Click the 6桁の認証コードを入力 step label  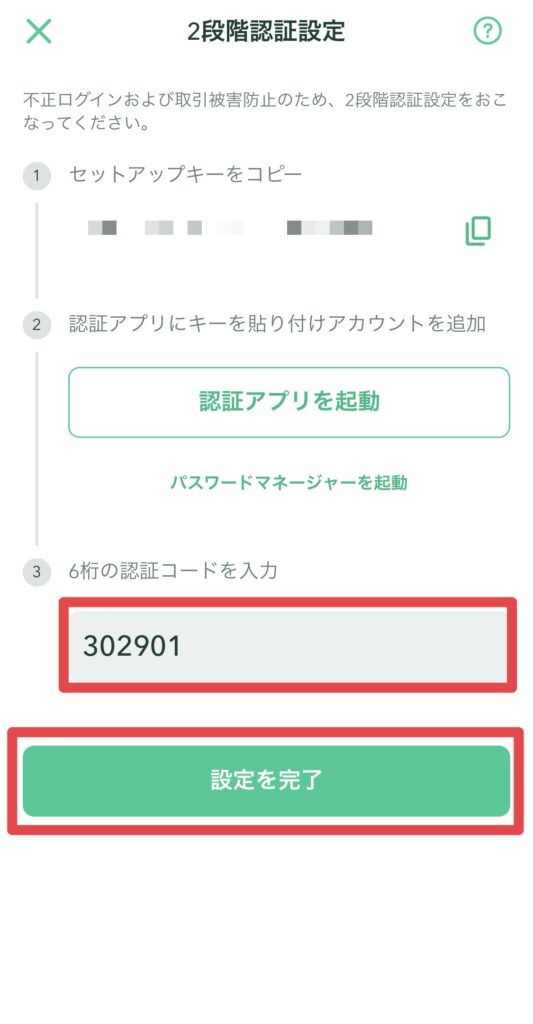point(174,571)
